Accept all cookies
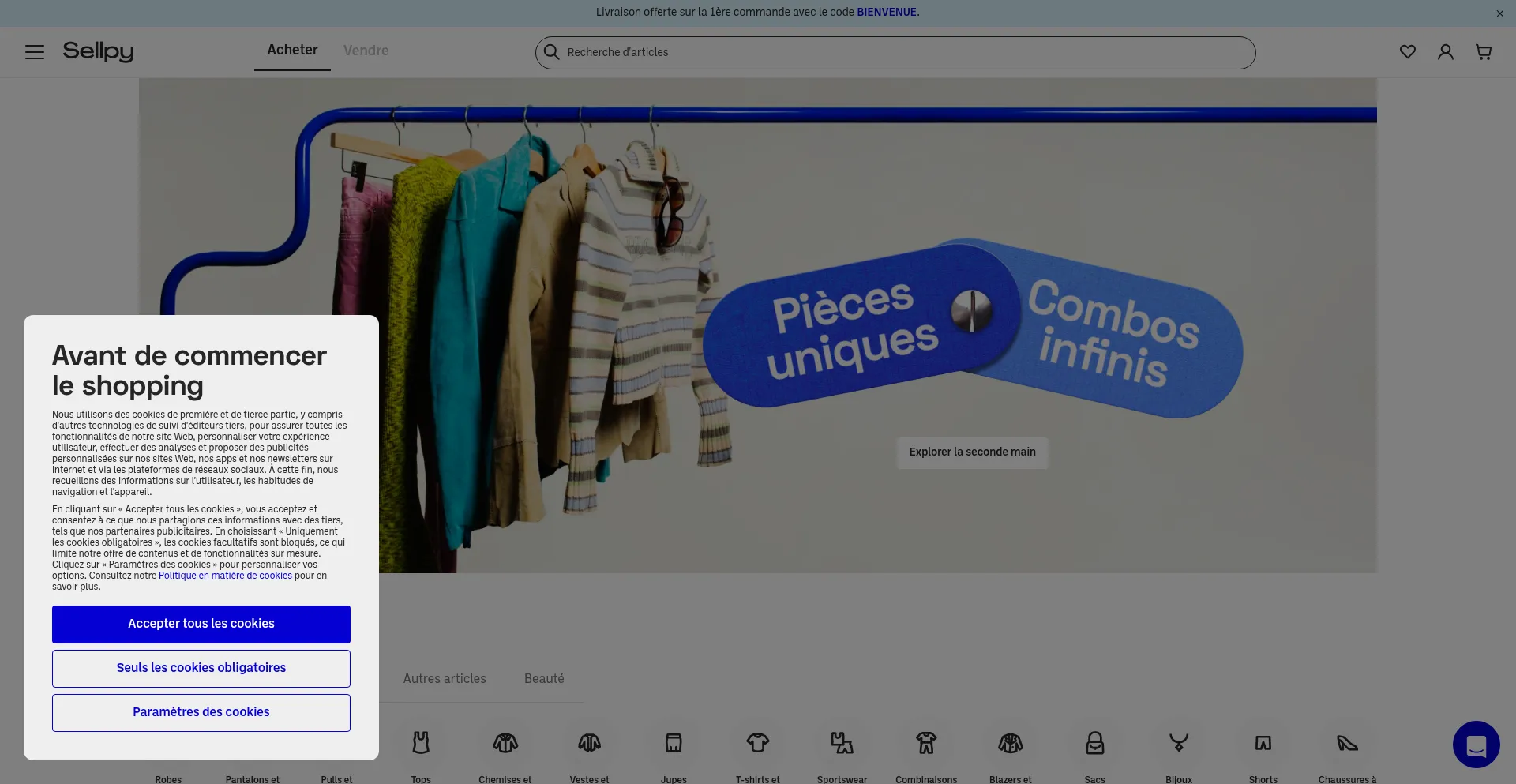Viewport: 1516px width, 784px height. (x=201, y=624)
